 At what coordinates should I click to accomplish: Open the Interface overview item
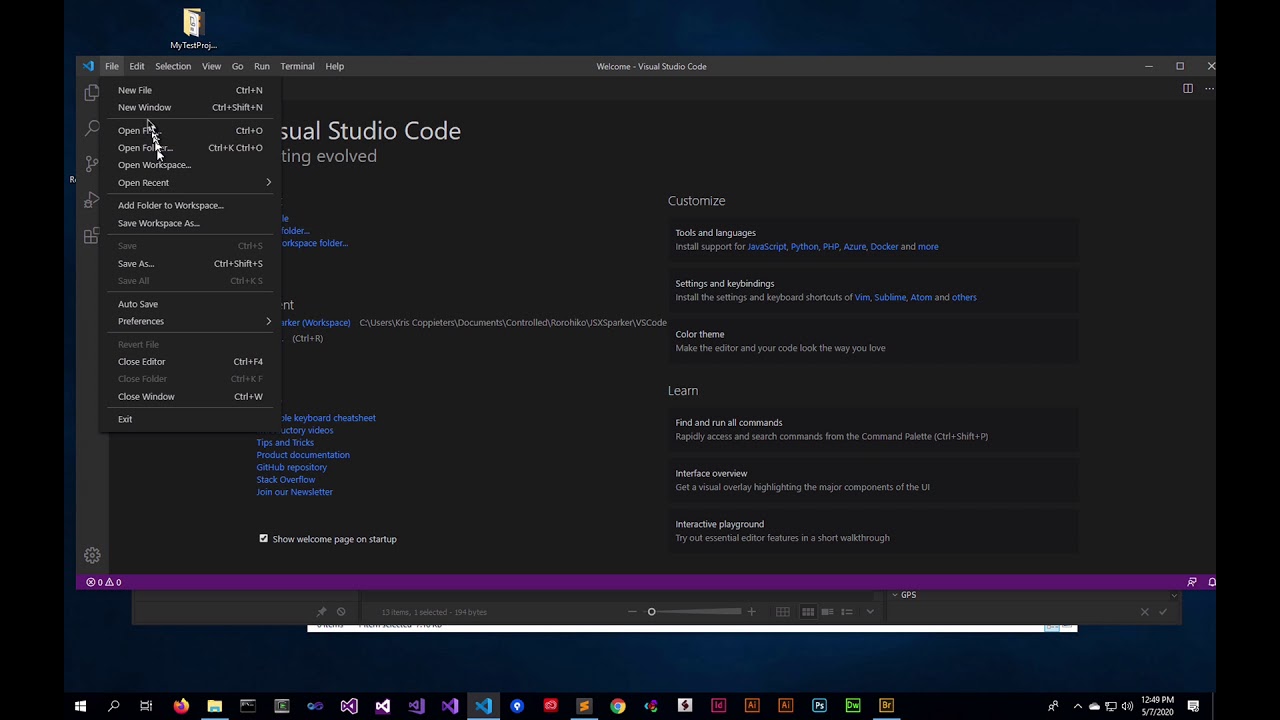coord(873,480)
